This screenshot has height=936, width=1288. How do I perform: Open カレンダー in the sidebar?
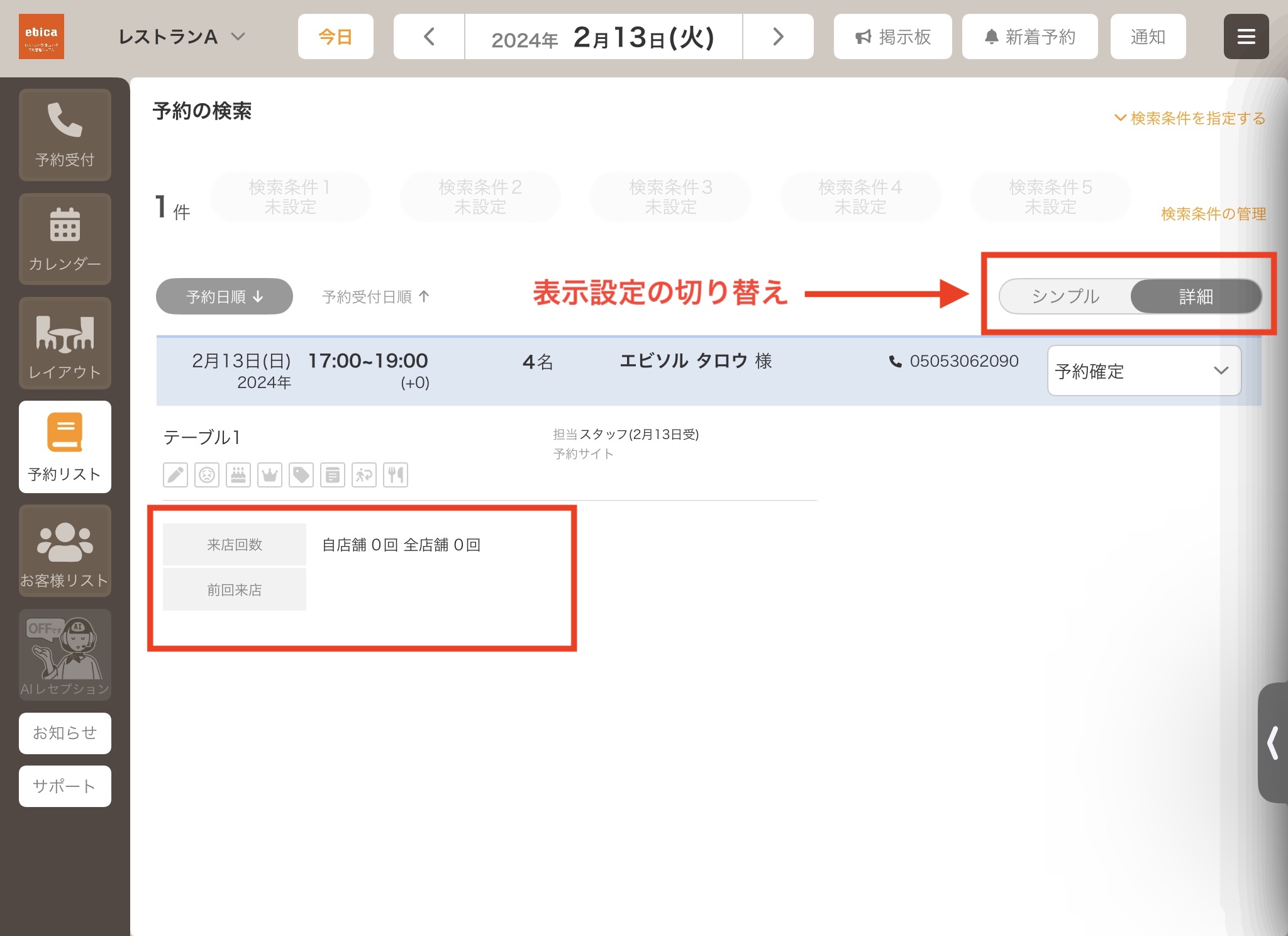[x=65, y=239]
